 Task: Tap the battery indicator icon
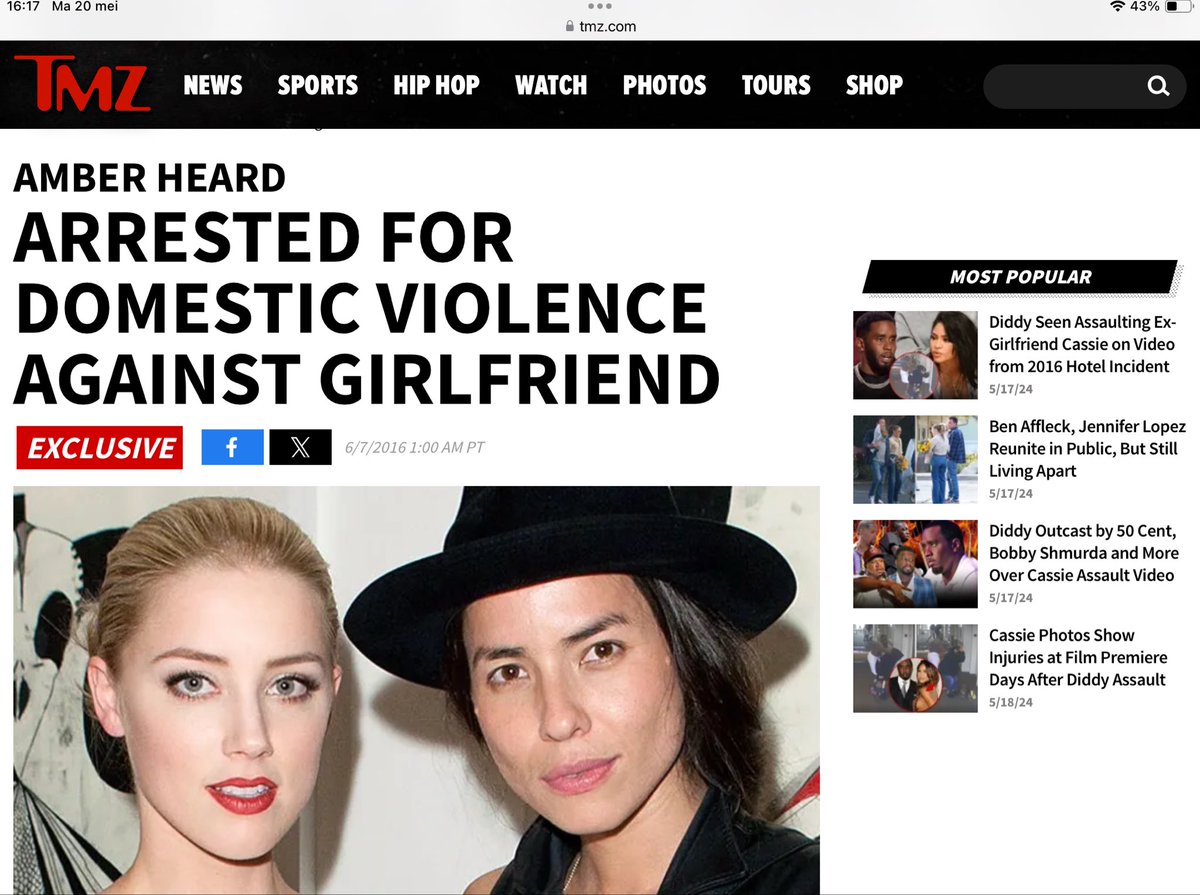1179,7
